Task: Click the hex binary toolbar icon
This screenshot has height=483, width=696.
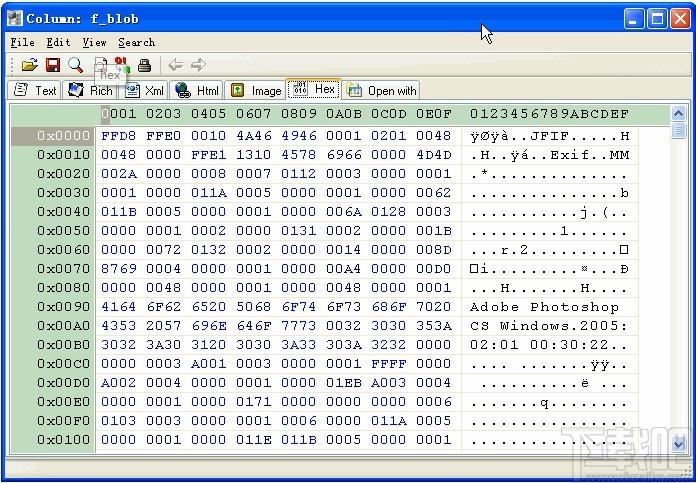Action: 122,65
